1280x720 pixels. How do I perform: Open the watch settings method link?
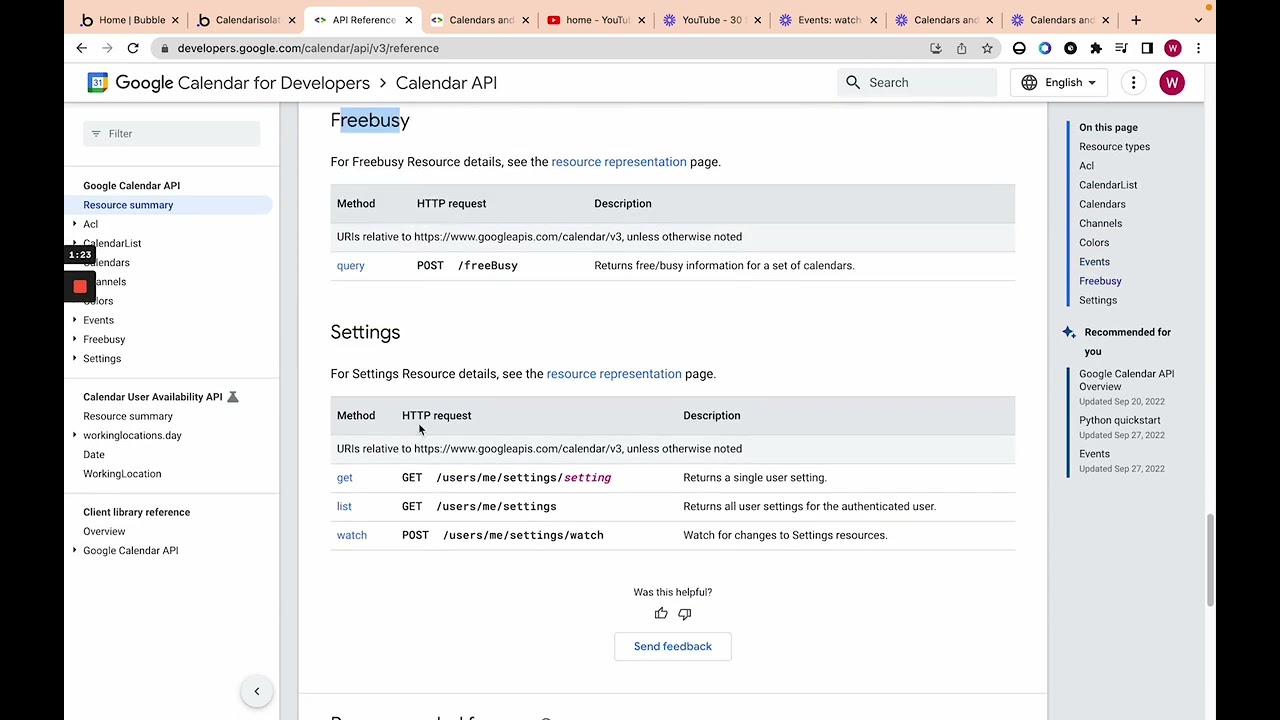[352, 535]
